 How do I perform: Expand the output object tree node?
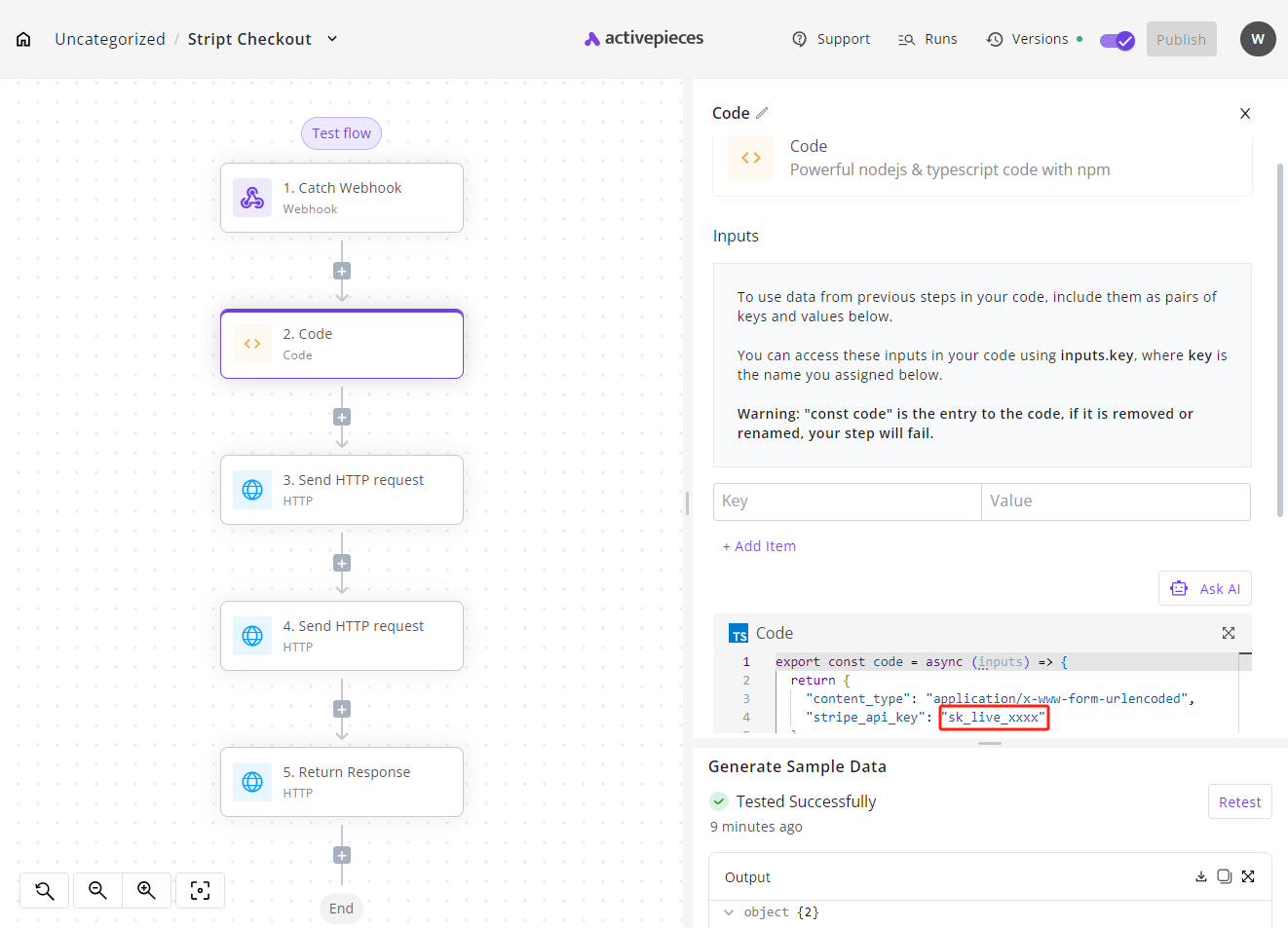pyautogui.click(x=729, y=912)
